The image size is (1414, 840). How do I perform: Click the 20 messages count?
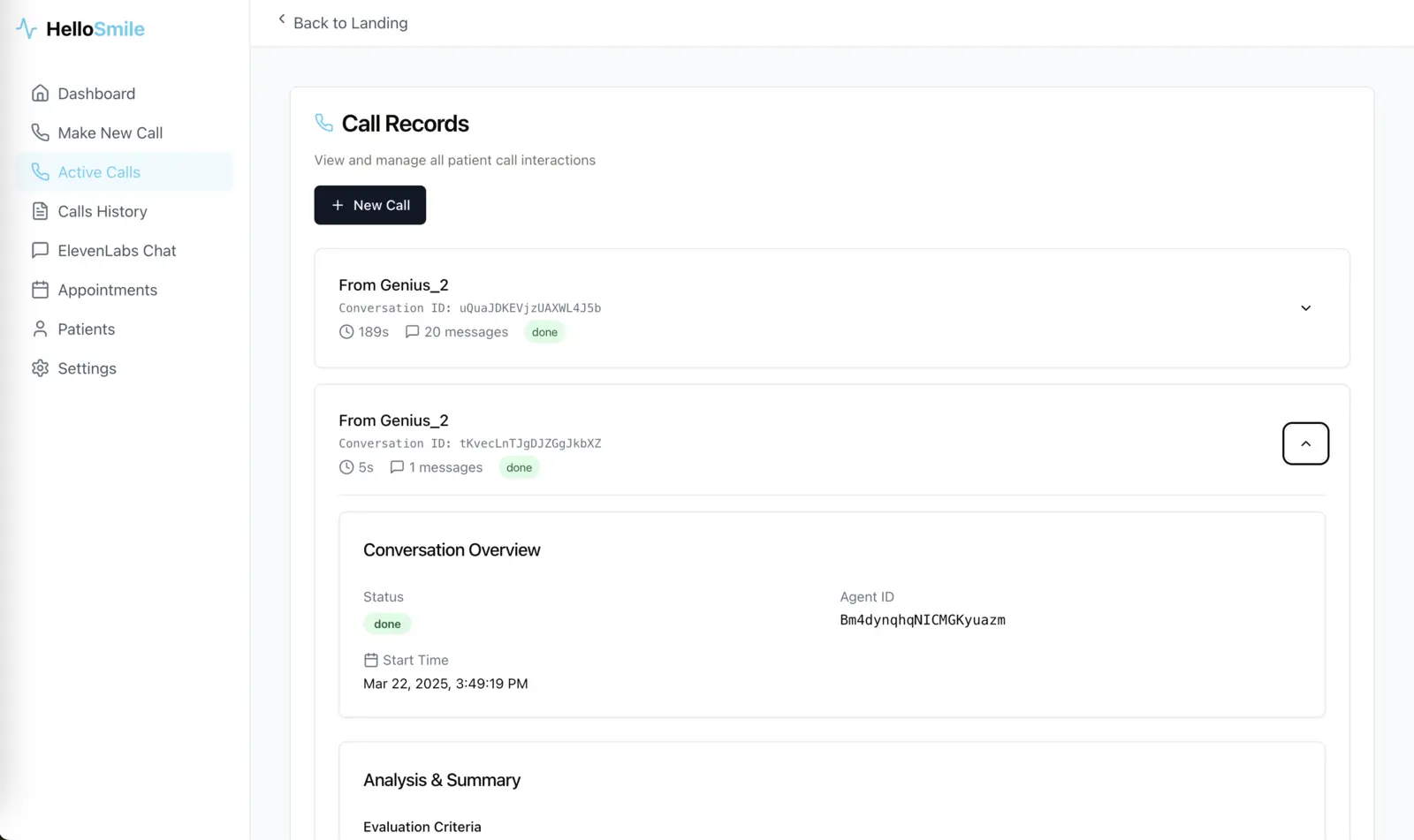pos(466,332)
